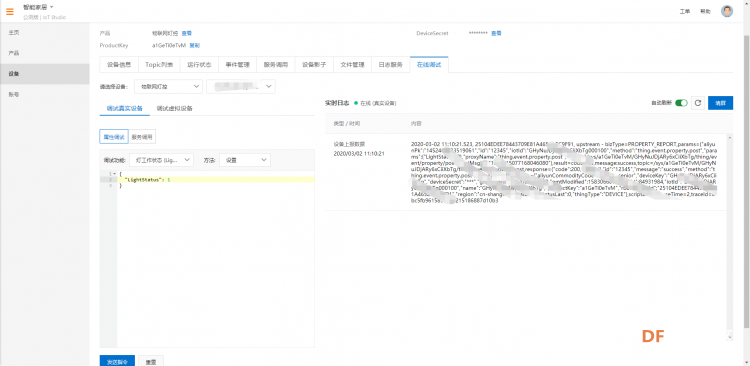
Task: Switch to the 设备影子 tab
Action: pos(314,65)
